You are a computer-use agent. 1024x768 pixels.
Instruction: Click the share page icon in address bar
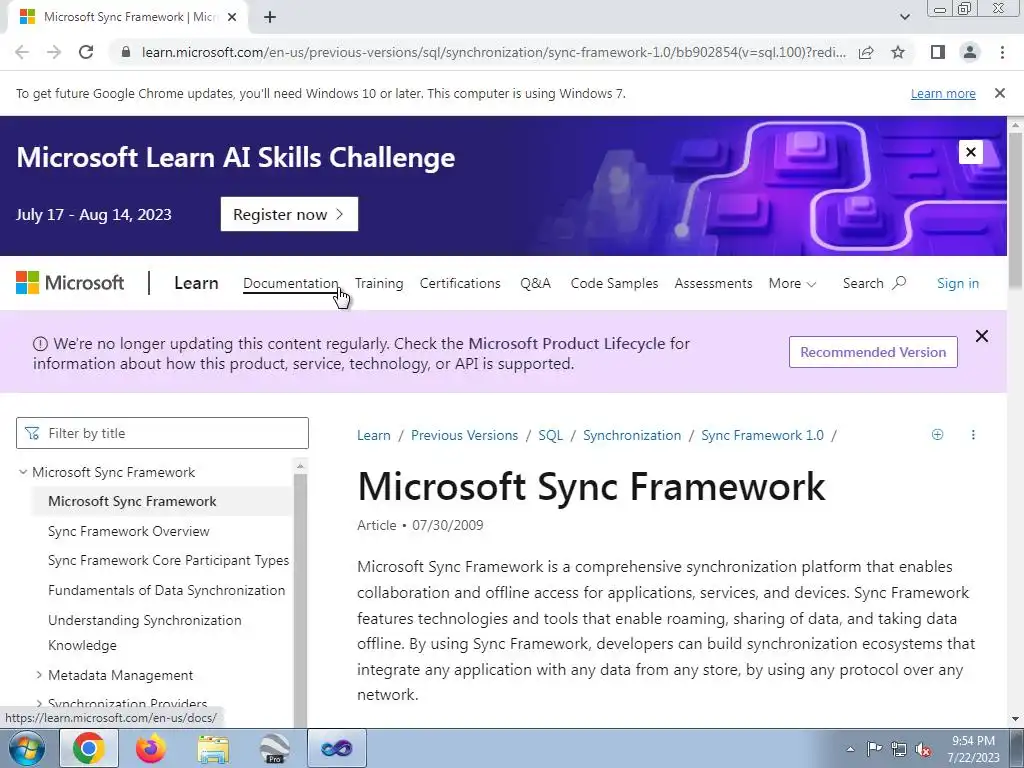866,52
